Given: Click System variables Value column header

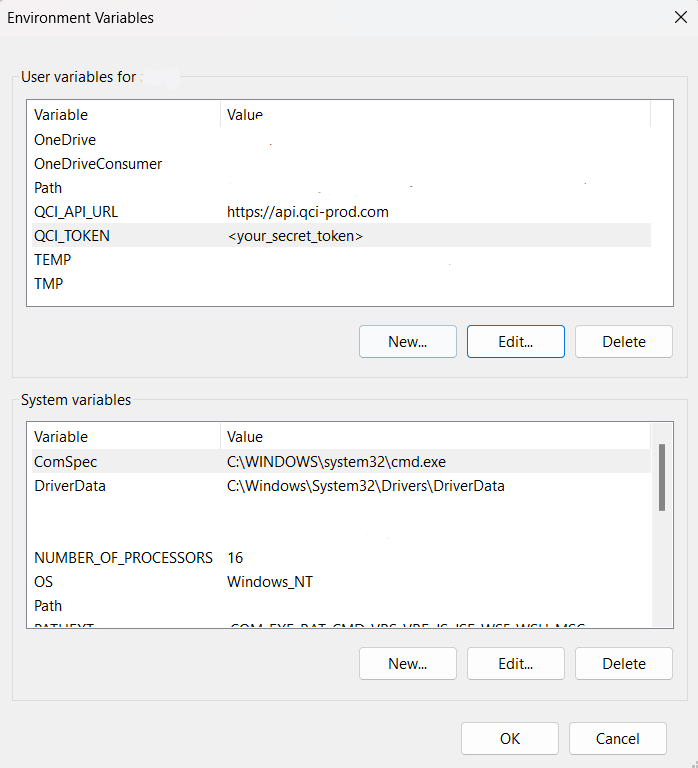Looking at the screenshot, I should coord(435,436).
